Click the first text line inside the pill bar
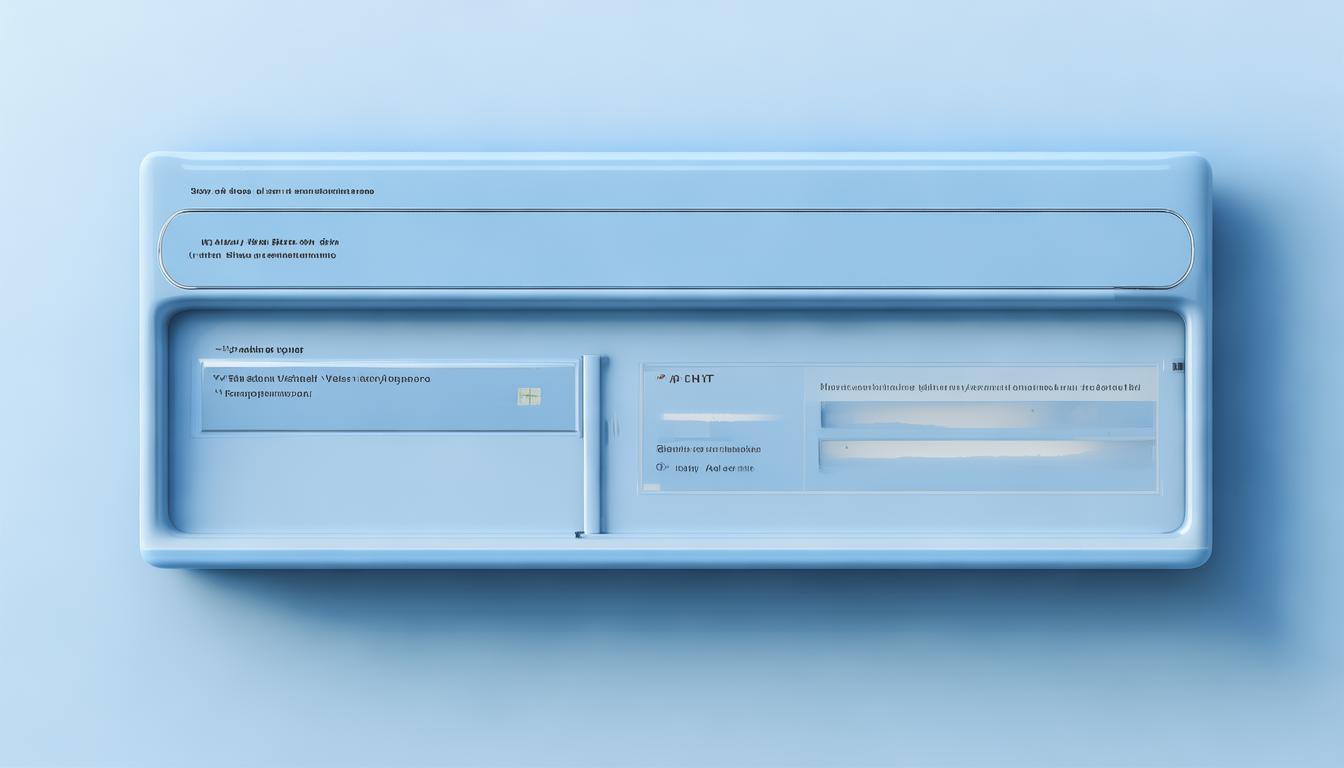1344x768 pixels. [270, 242]
